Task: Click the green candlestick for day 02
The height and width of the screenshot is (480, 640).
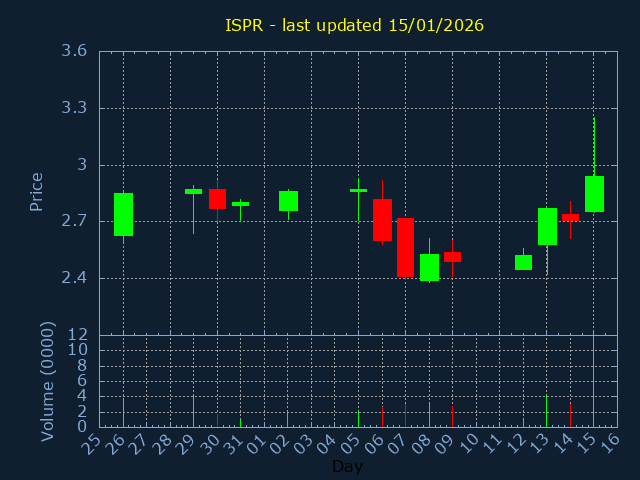Action: pyautogui.click(x=288, y=201)
